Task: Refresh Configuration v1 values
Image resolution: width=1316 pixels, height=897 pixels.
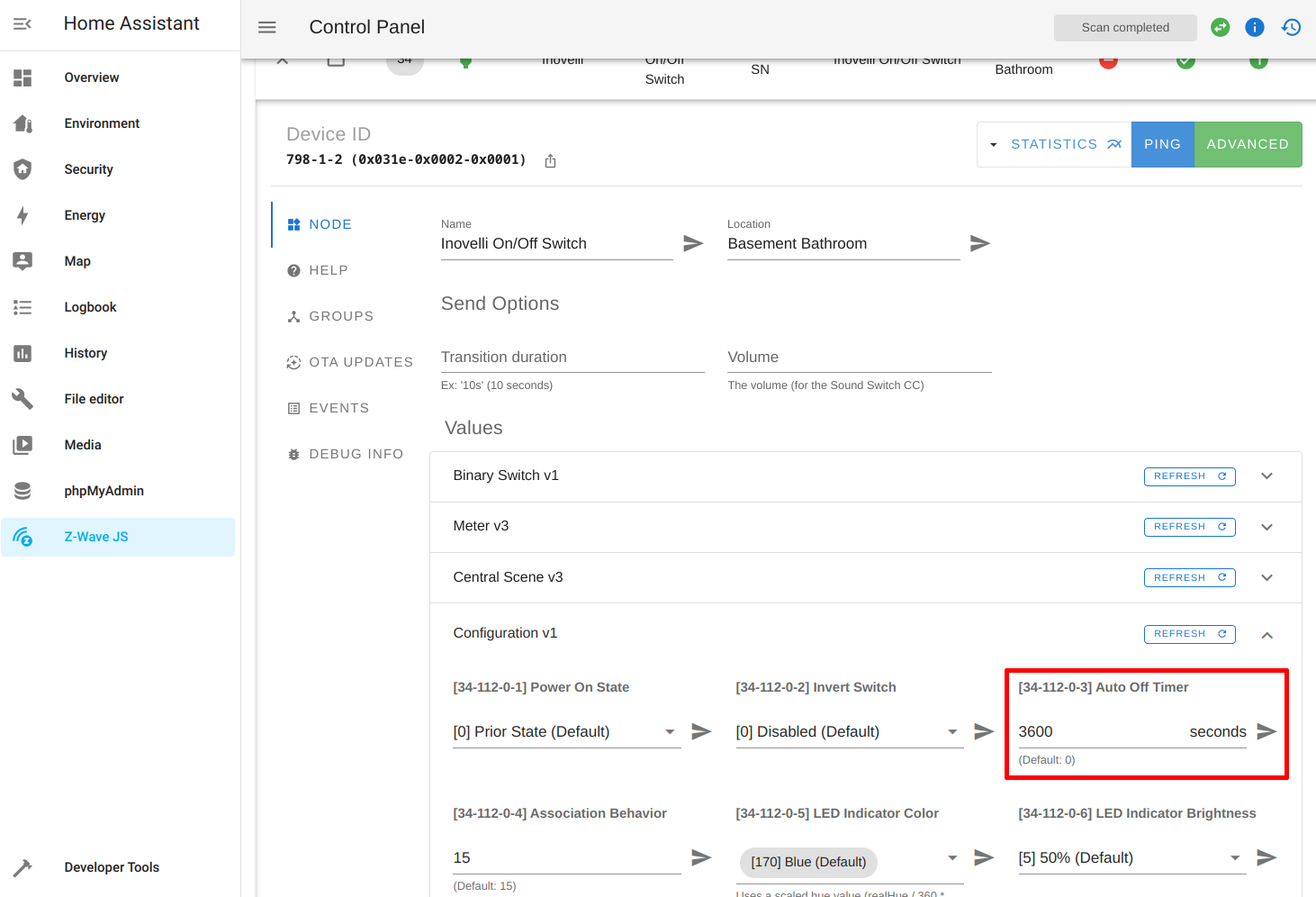Action: pos(1189,634)
